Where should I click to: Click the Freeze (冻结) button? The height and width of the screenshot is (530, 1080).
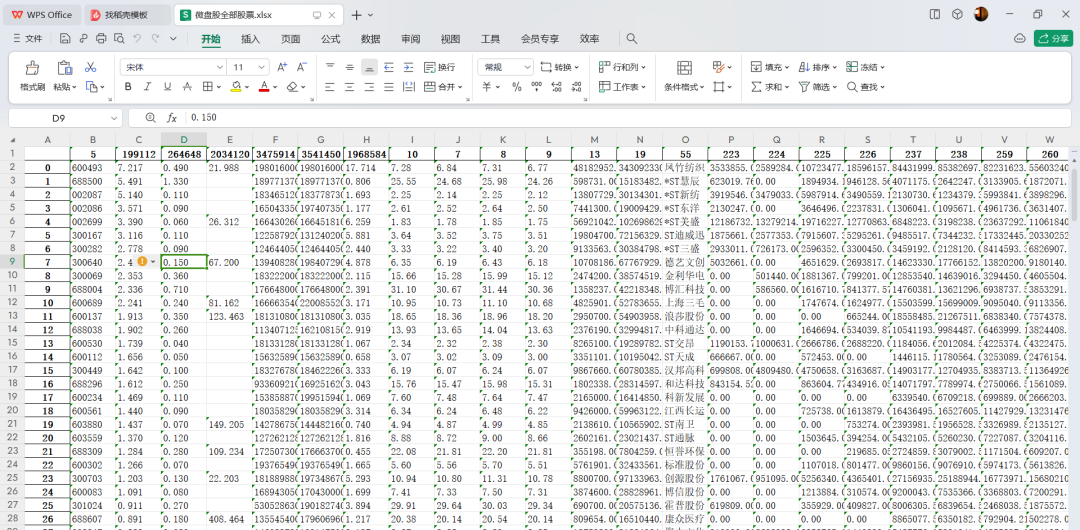click(866, 67)
